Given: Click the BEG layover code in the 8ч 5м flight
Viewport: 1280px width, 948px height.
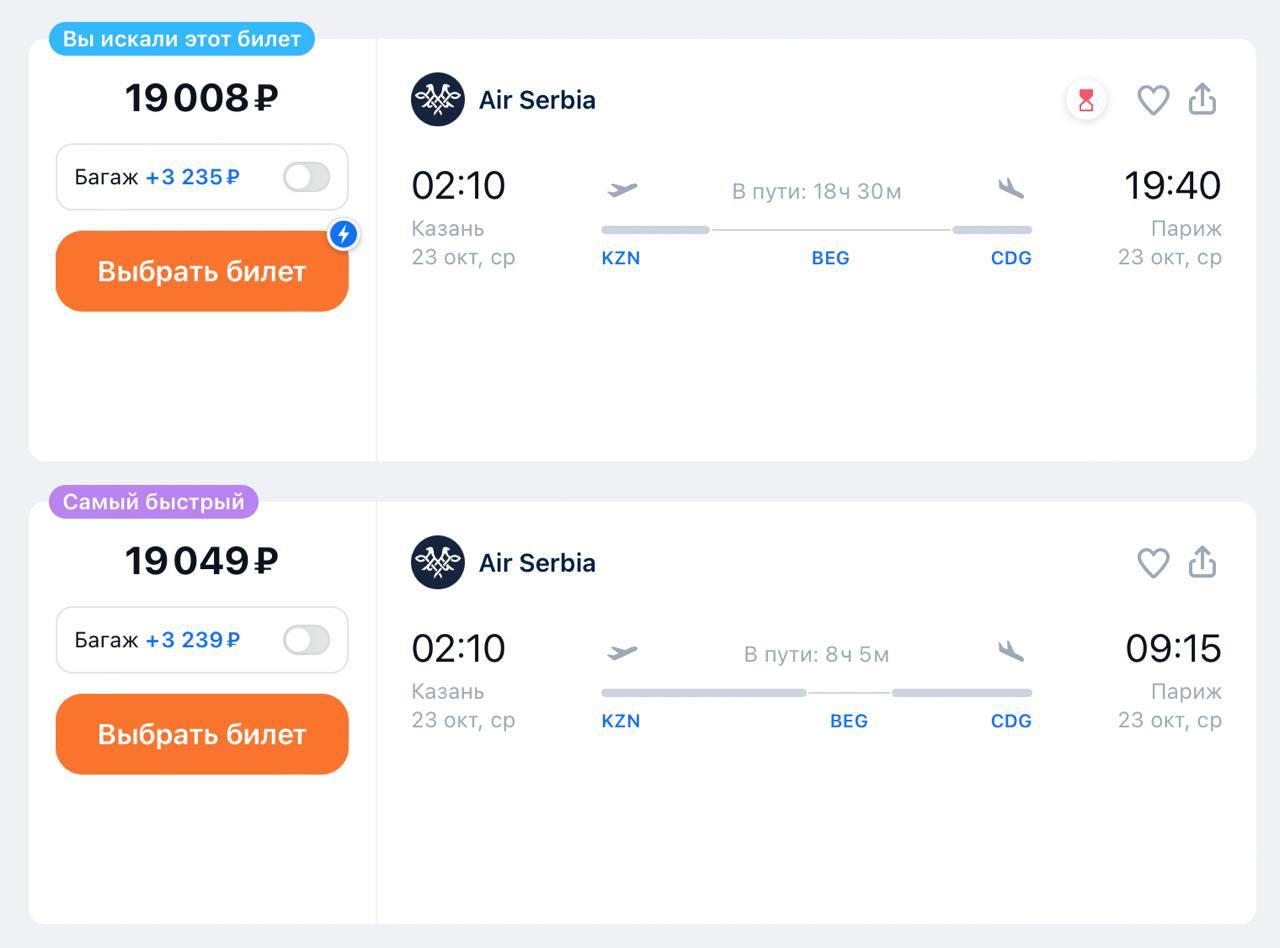Looking at the screenshot, I should tap(849, 721).
